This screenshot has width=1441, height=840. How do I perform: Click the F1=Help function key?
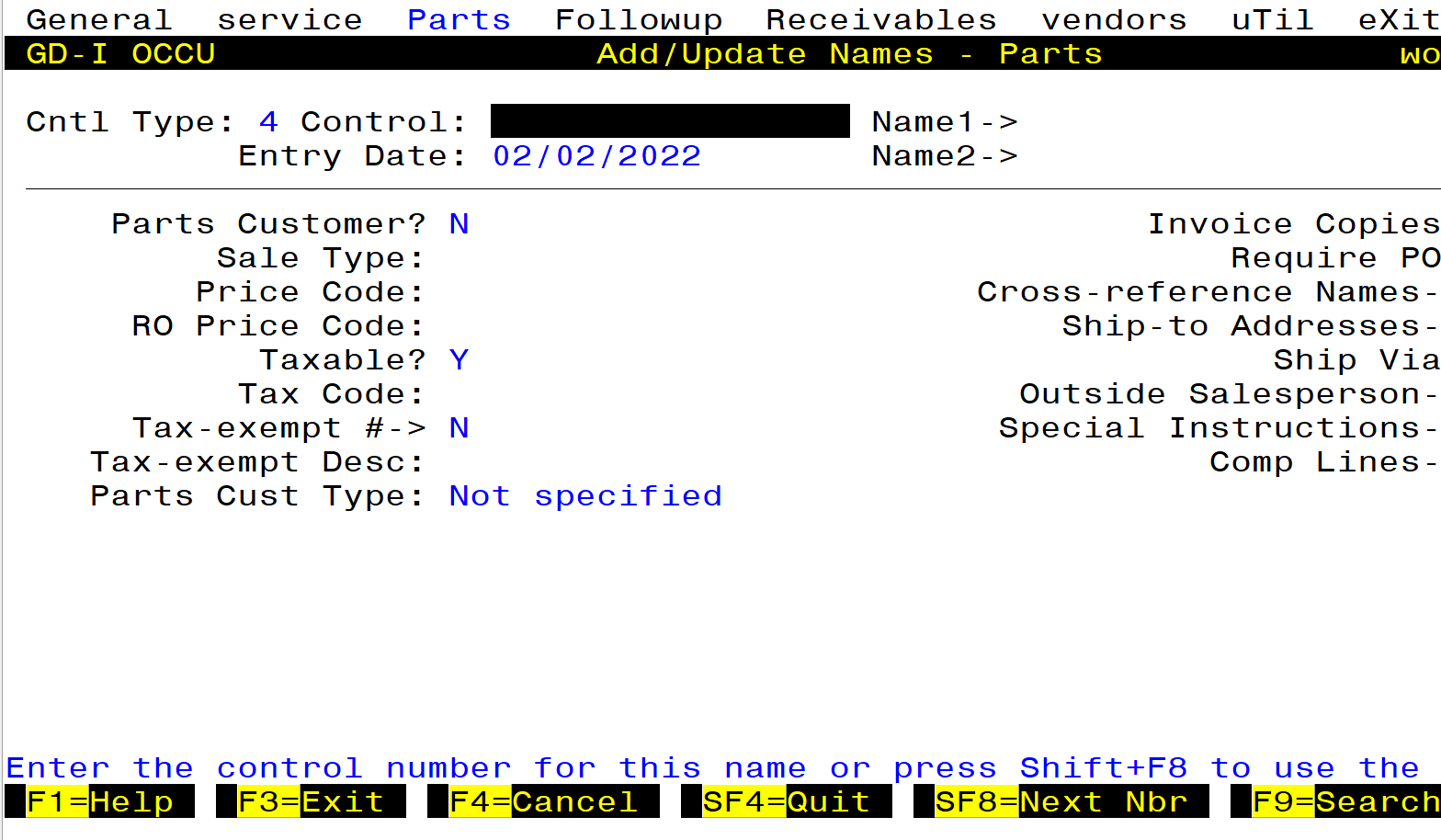(99, 801)
